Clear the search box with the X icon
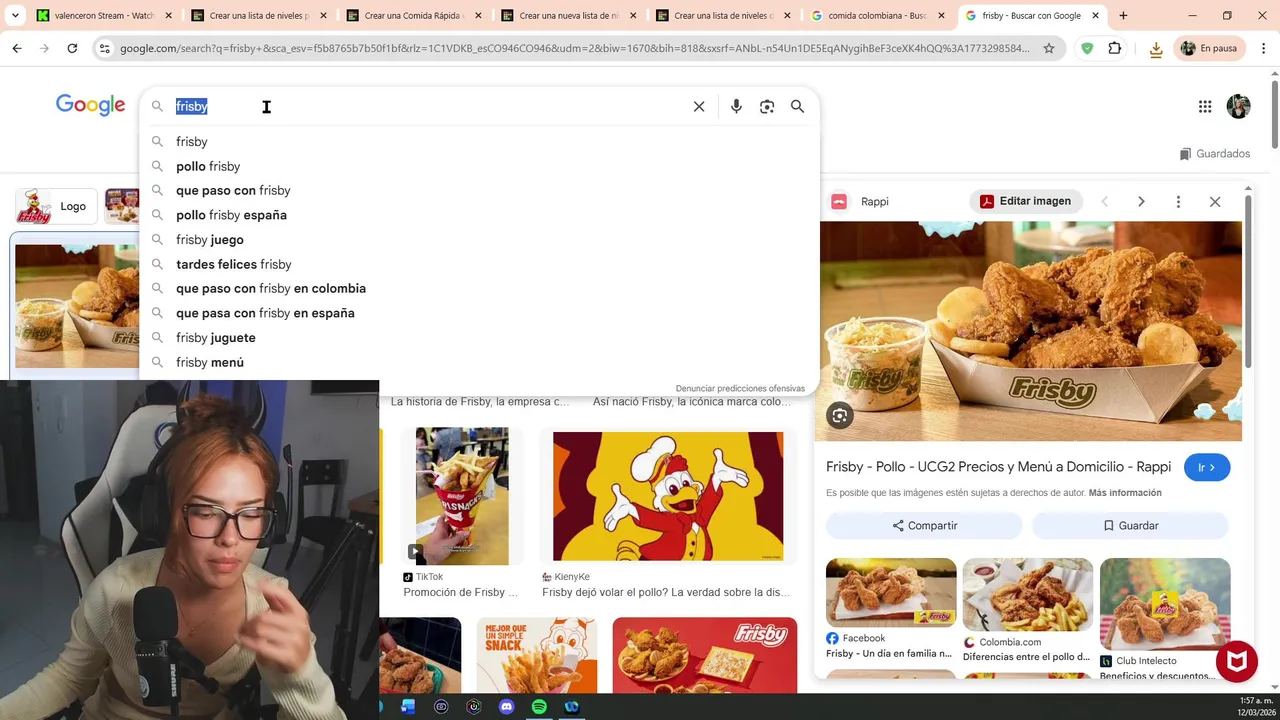Screen dimensions: 1280x720 [x=699, y=106]
